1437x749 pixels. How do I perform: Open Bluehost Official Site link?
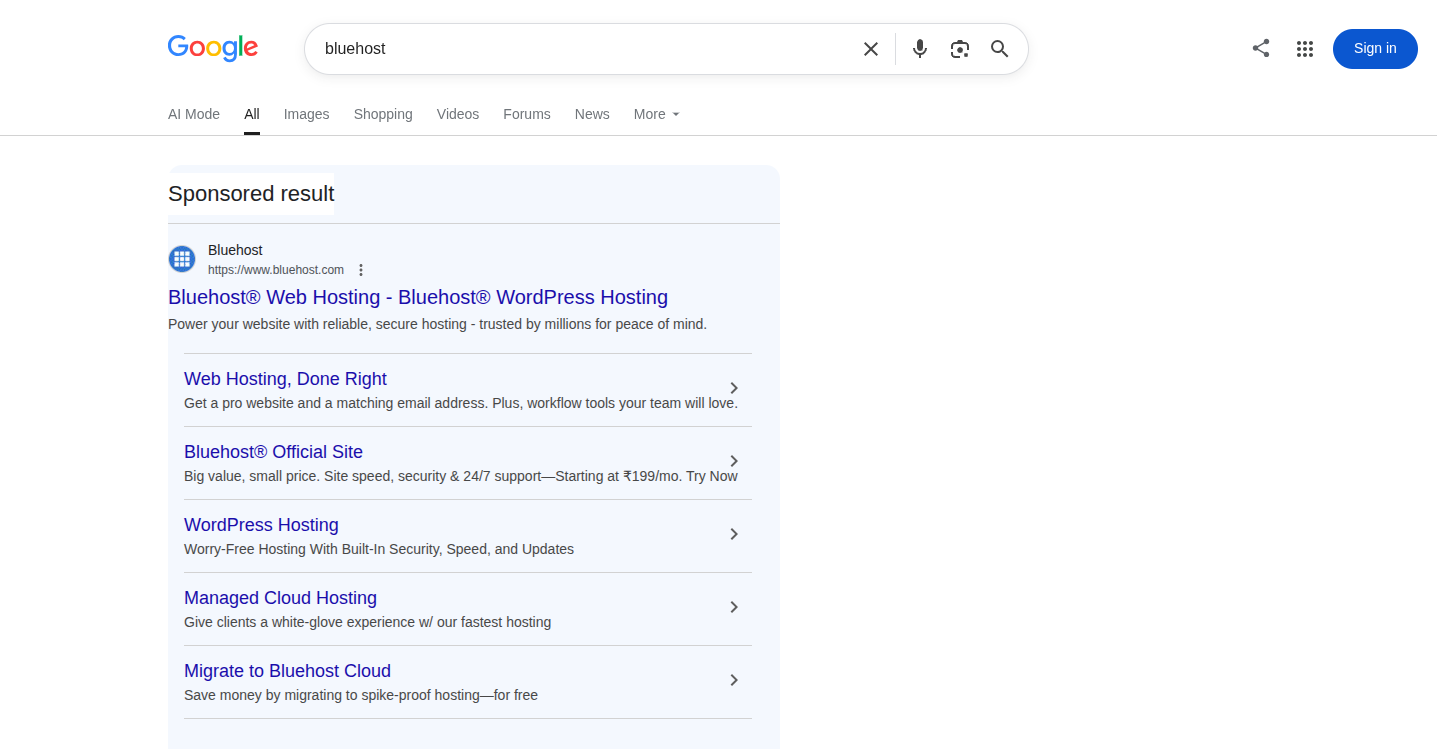click(x=273, y=452)
